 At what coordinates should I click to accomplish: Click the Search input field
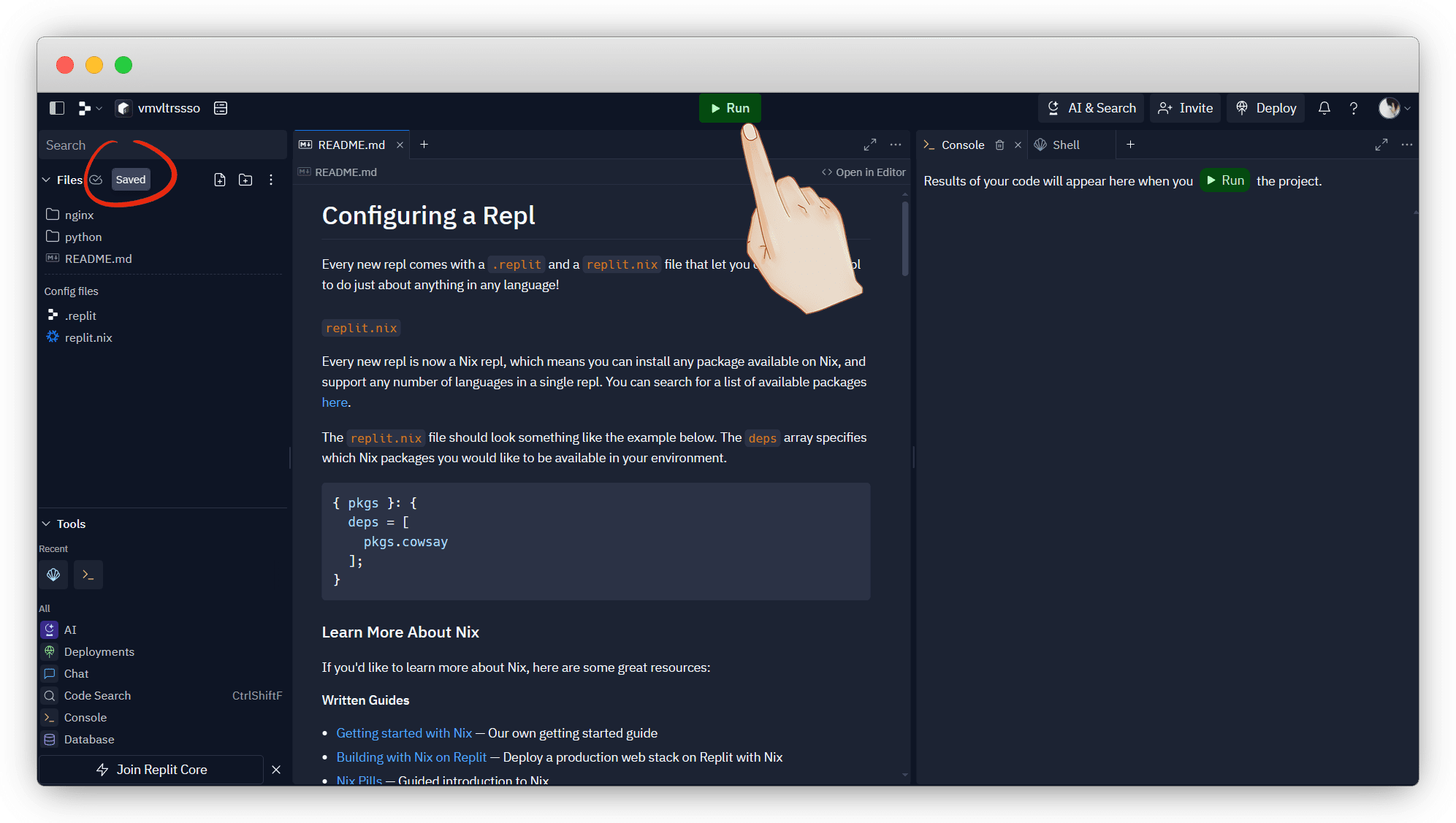pyautogui.click(x=161, y=145)
